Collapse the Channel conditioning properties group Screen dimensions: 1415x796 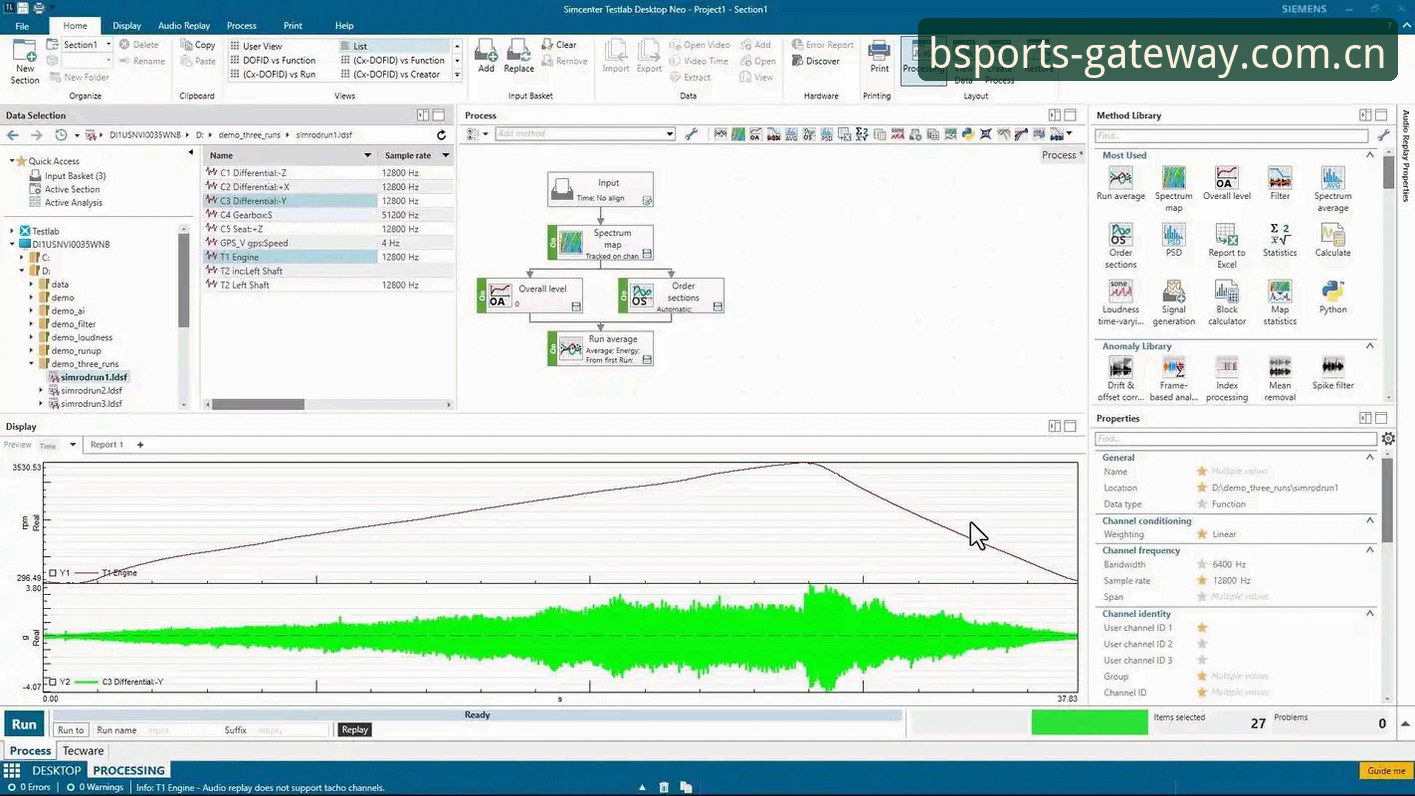pos(1370,520)
